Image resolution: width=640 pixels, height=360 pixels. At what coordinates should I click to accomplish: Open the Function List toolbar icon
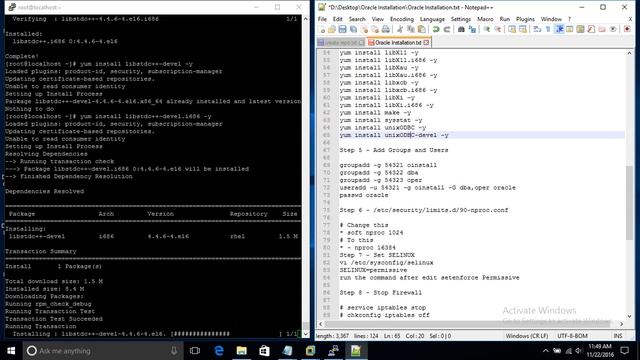(591, 29)
